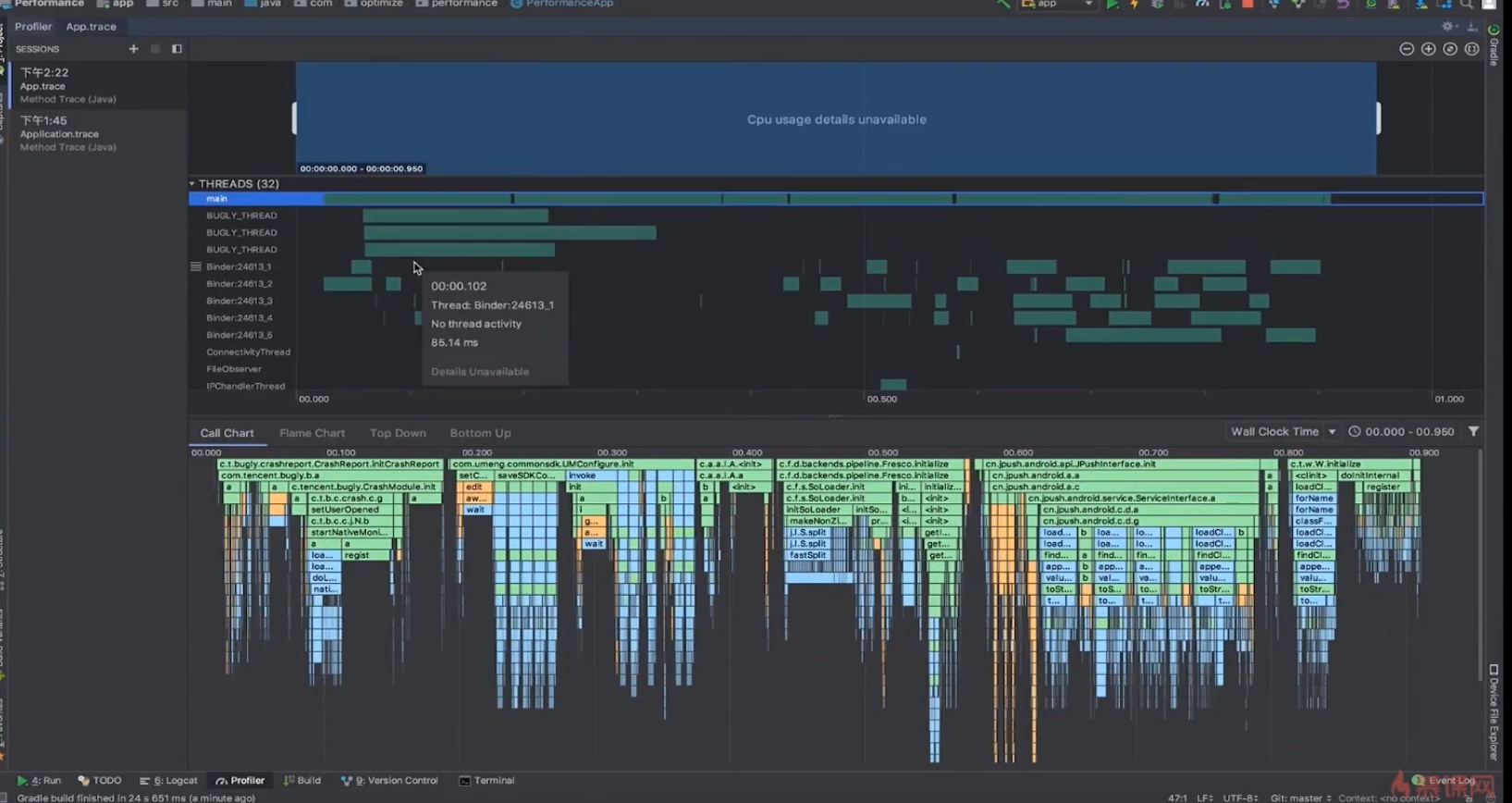This screenshot has width=1512, height=803.
Task: Select the main thread row
Action: (836, 199)
